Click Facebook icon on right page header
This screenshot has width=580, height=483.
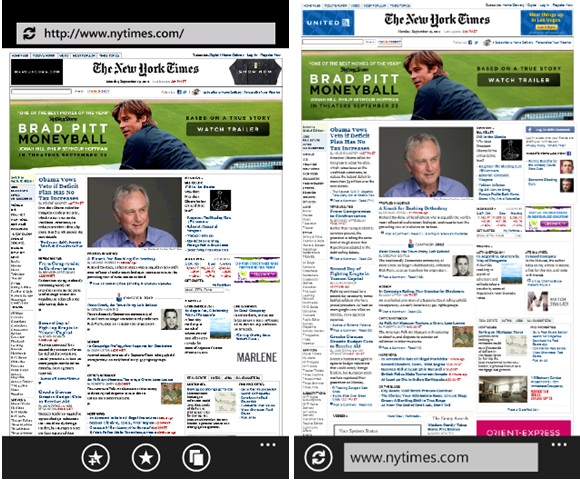[x=470, y=43]
